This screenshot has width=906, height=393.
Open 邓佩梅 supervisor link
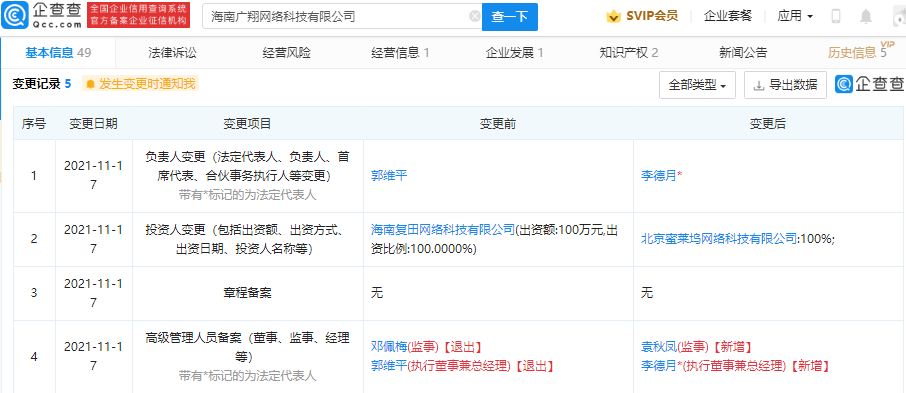[x=389, y=347]
